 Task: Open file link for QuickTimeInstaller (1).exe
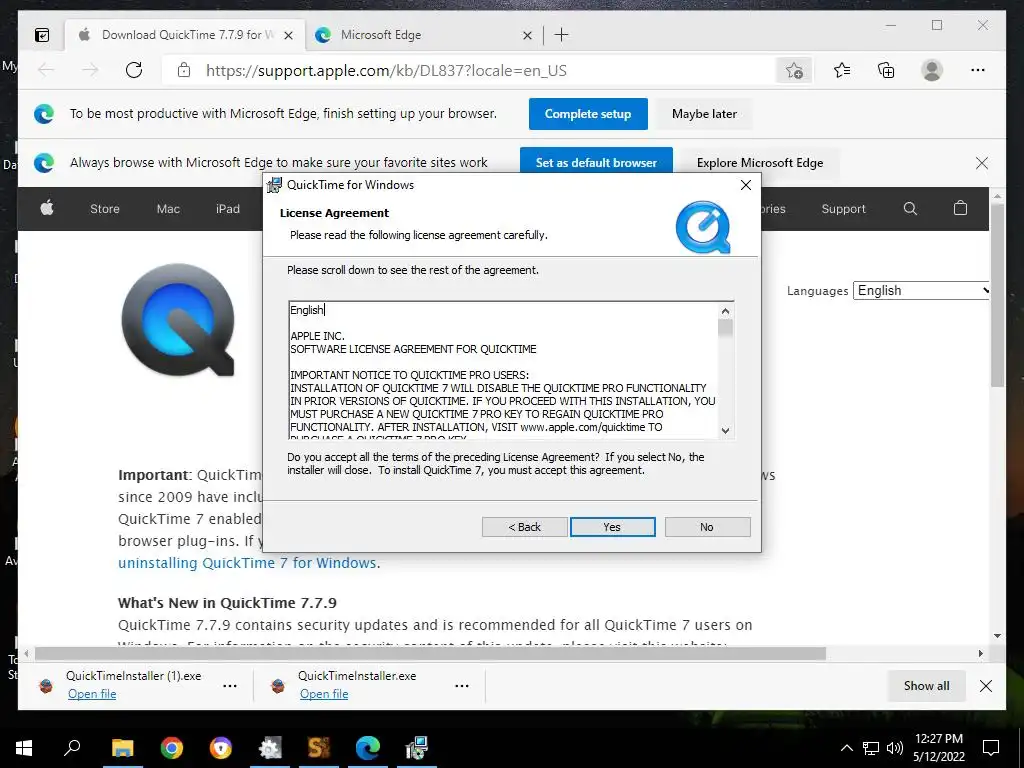tap(92, 694)
